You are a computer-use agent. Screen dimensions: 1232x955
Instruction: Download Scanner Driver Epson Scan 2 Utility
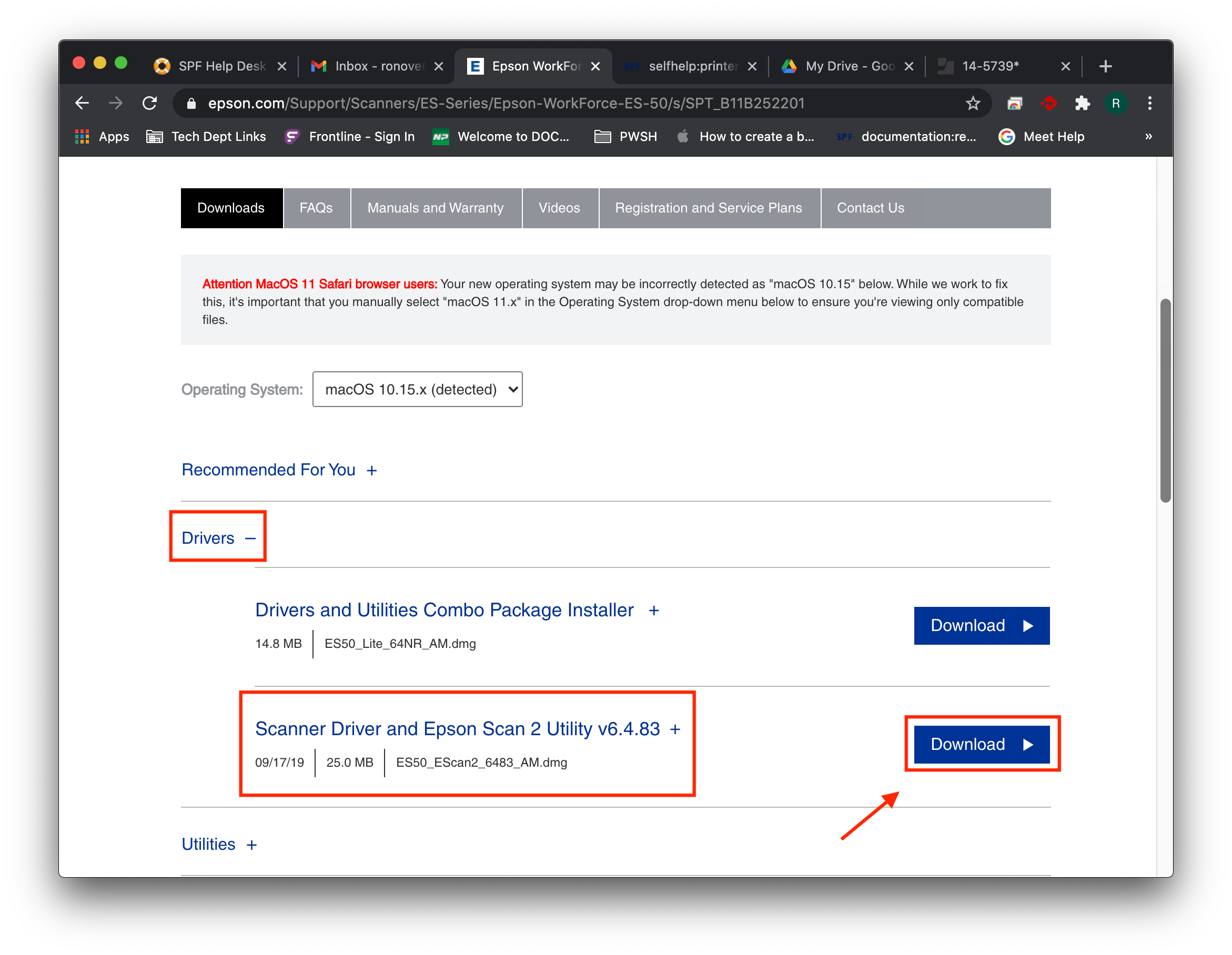(x=981, y=745)
